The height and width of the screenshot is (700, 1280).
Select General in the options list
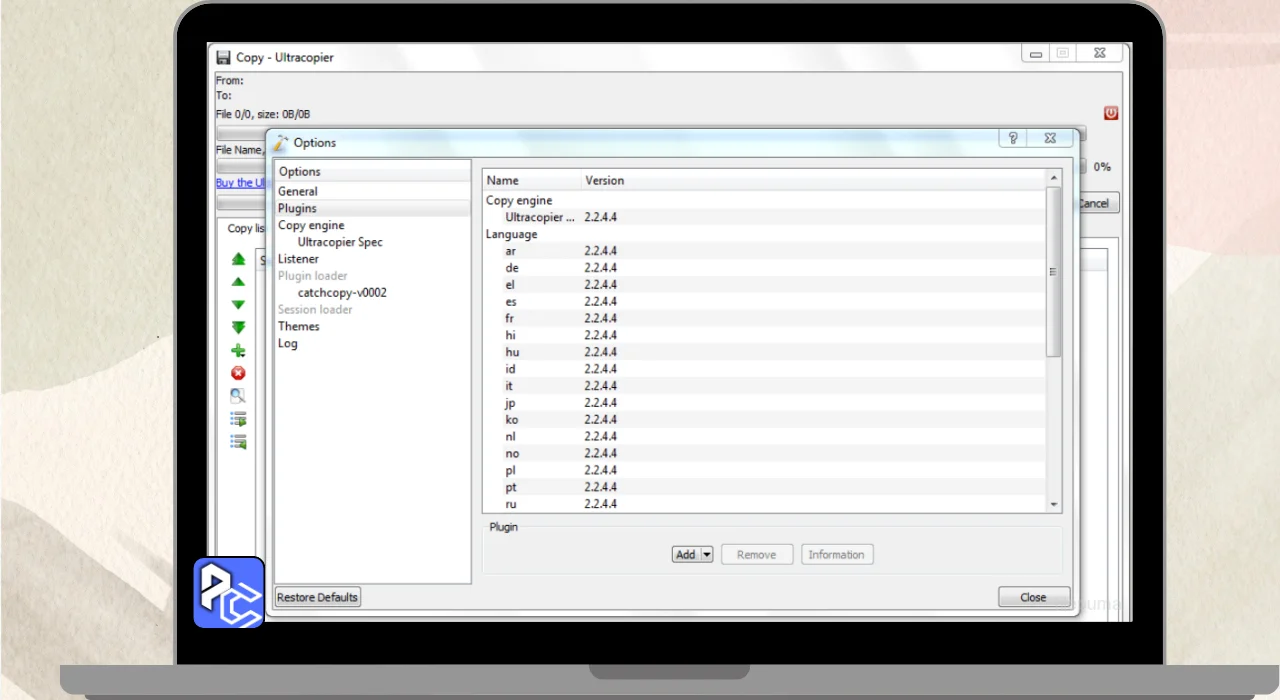[298, 191]
